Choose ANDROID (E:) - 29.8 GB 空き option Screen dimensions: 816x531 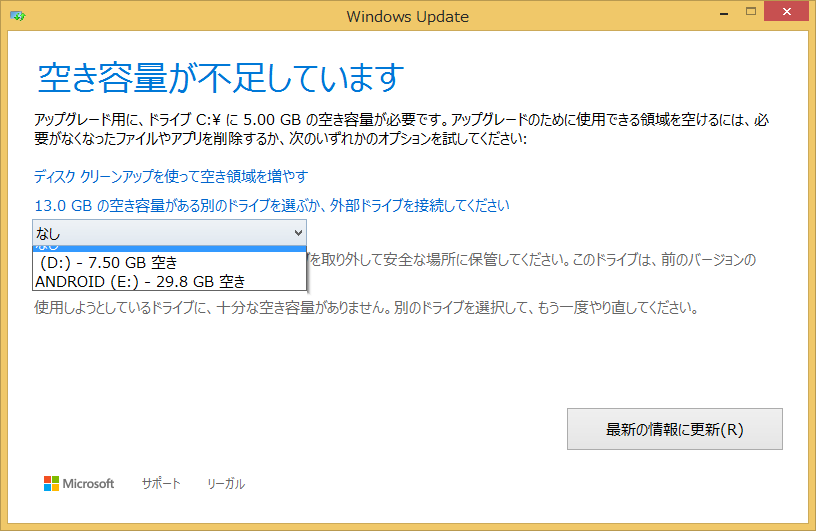click(x=169, y=282)
